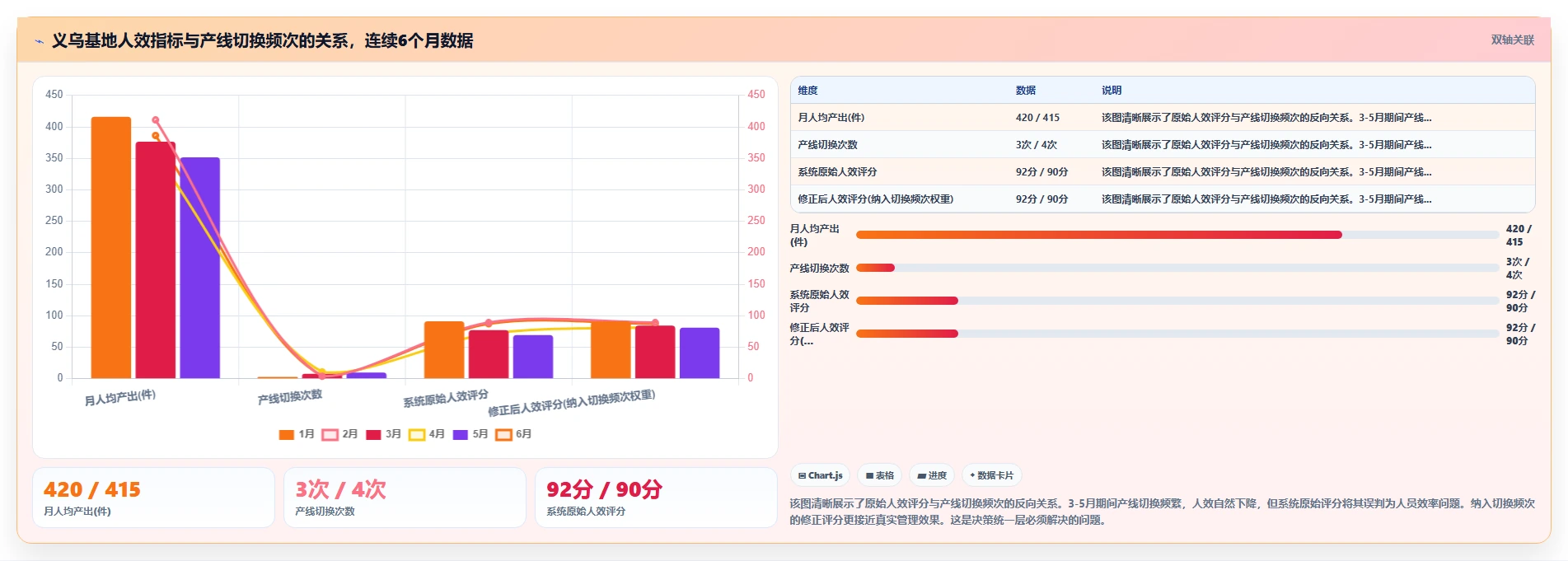Viewport: 1568px width, 561px height.
Task: Click the 系统原始人效评分 progress bar
Action: click(x=1177, y=301)
